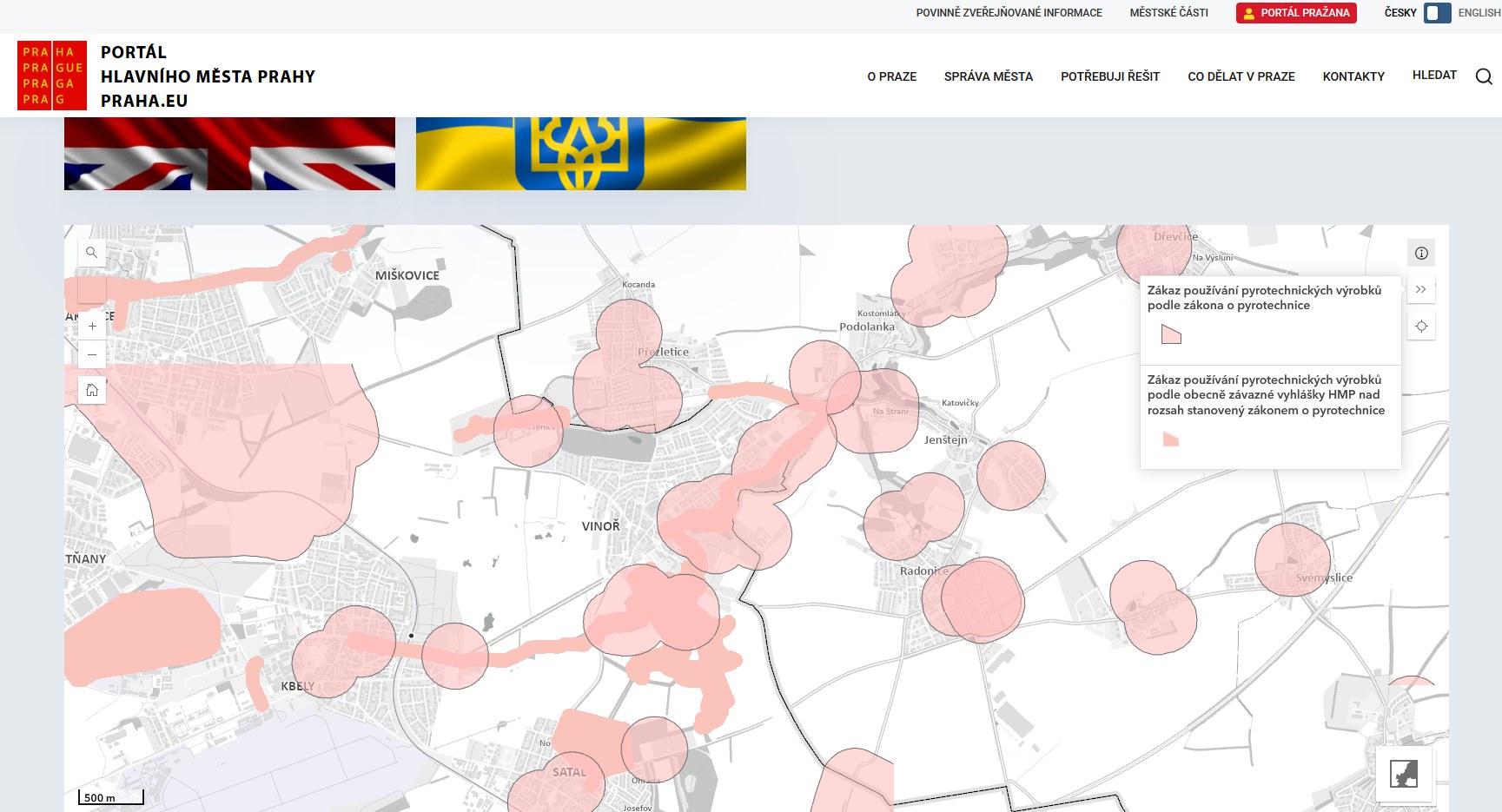Viewport: 1502px width, 812px height.
Task: Open POVINNĚ ZVEŘEJŇOVANÉ INFORMACE link
Action: [x=1009, y=13]
